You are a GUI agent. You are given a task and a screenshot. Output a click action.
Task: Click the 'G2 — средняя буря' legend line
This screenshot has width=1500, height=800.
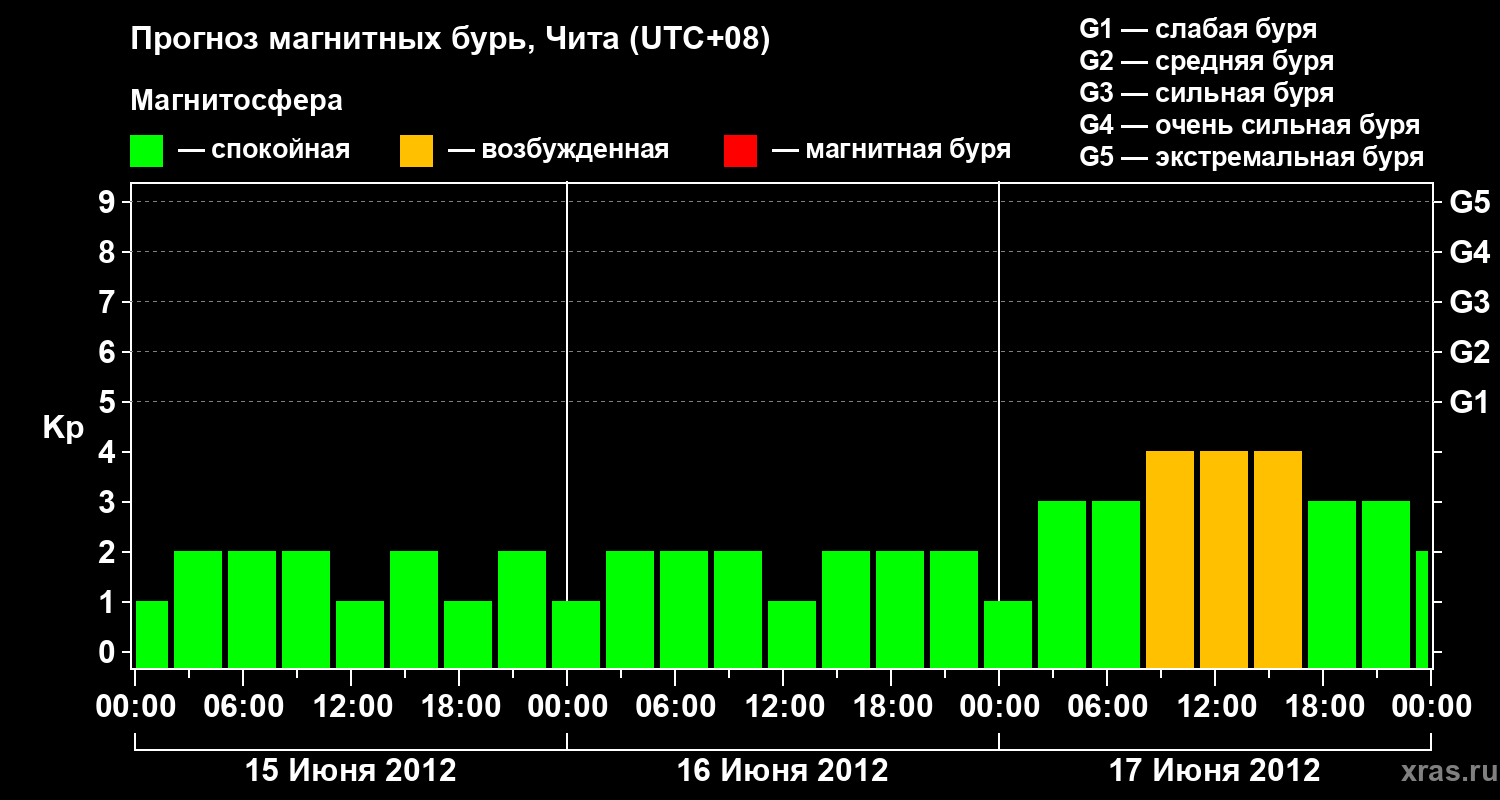[1206, 61]
